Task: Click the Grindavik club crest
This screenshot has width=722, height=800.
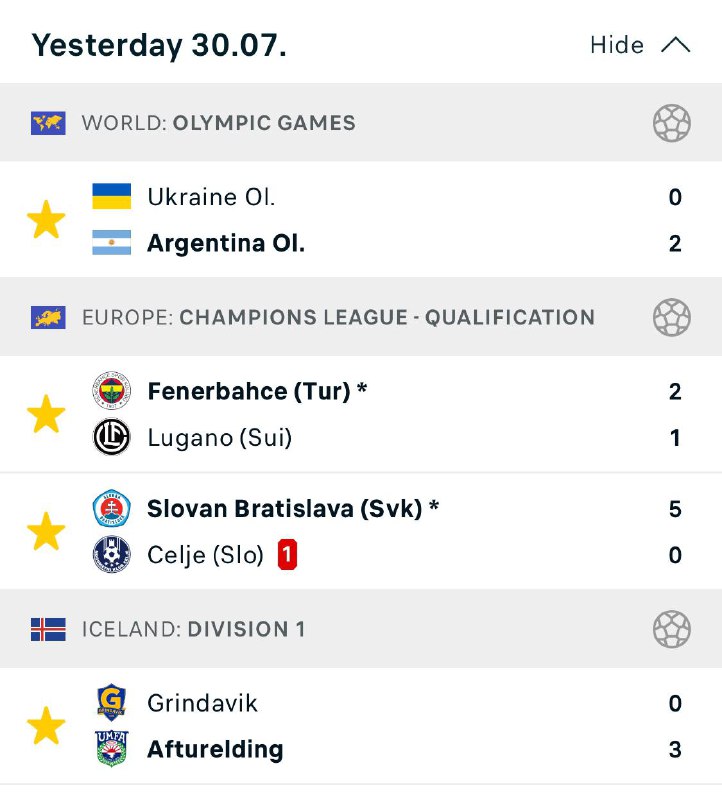Action: click(x=111, y=703)
